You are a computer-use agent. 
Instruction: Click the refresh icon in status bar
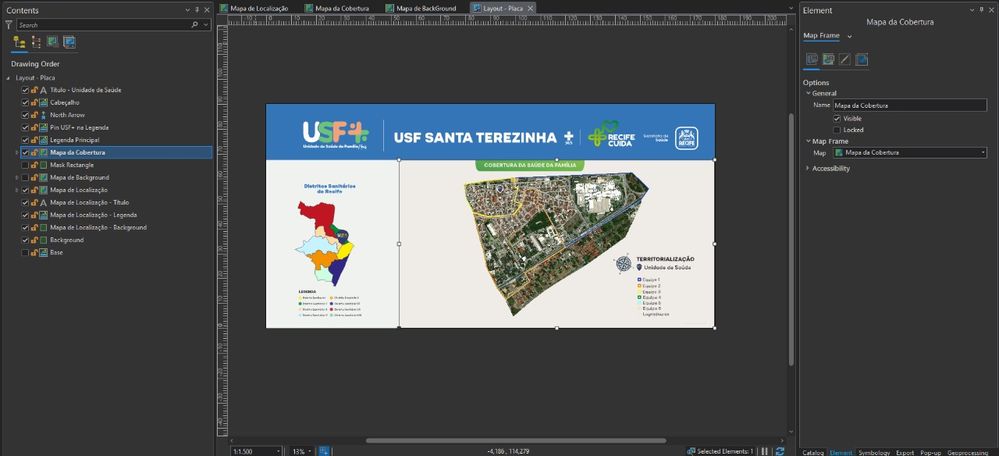pyautogui.click(x=781, y=451)
